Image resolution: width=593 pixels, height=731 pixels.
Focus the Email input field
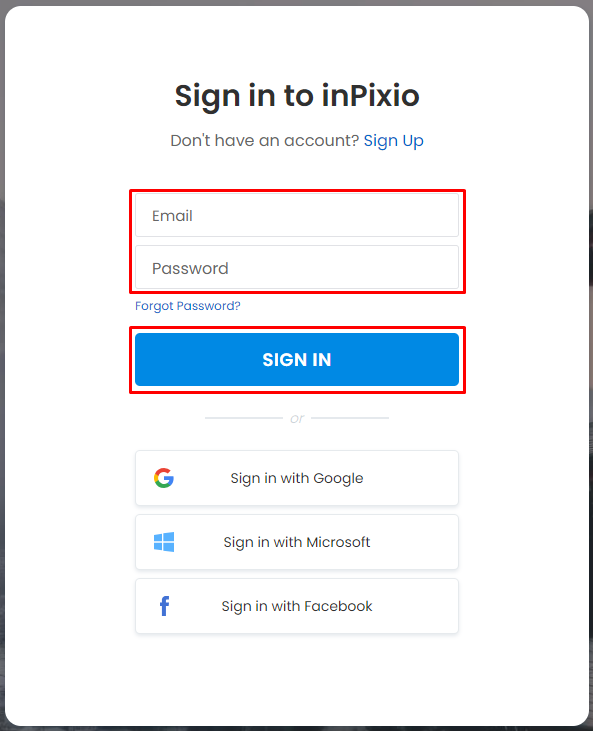(297, 215)
